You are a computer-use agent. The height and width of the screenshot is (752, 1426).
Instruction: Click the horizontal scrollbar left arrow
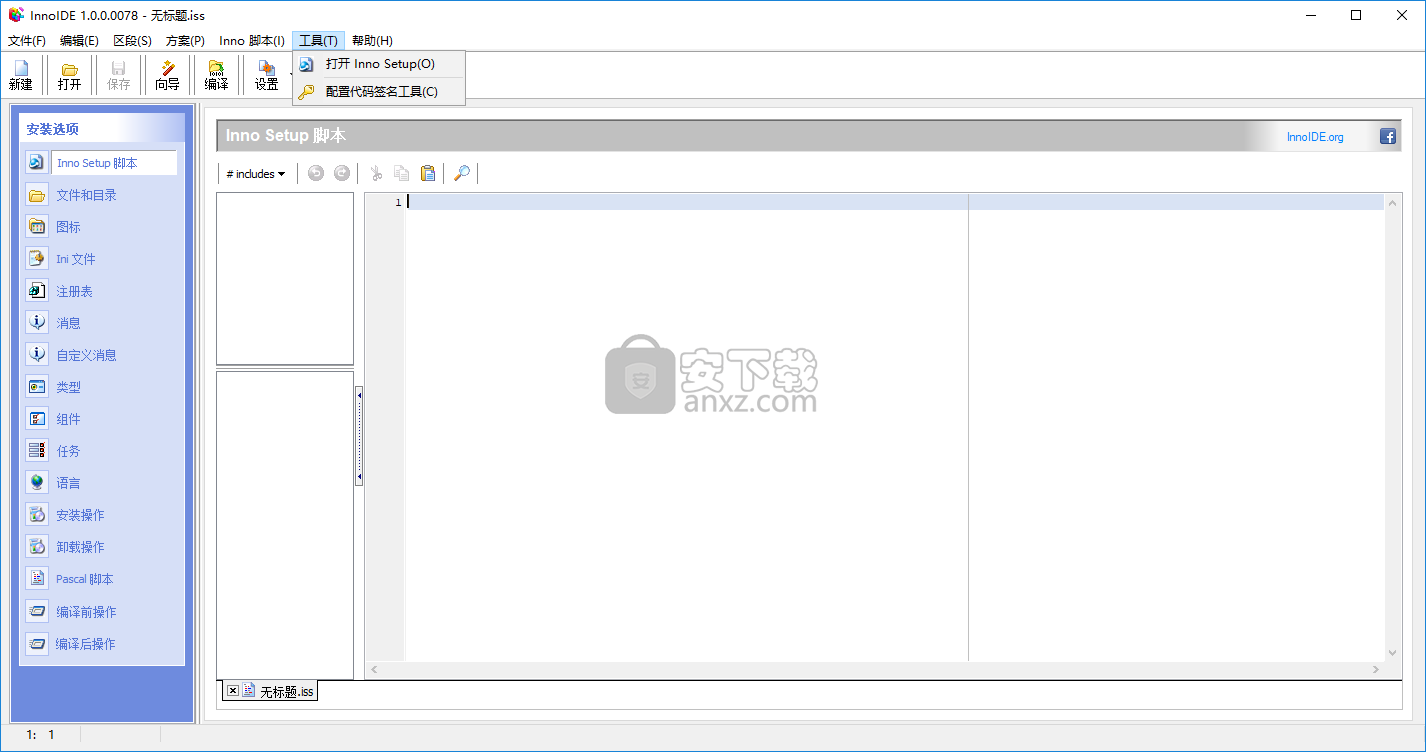375,669
